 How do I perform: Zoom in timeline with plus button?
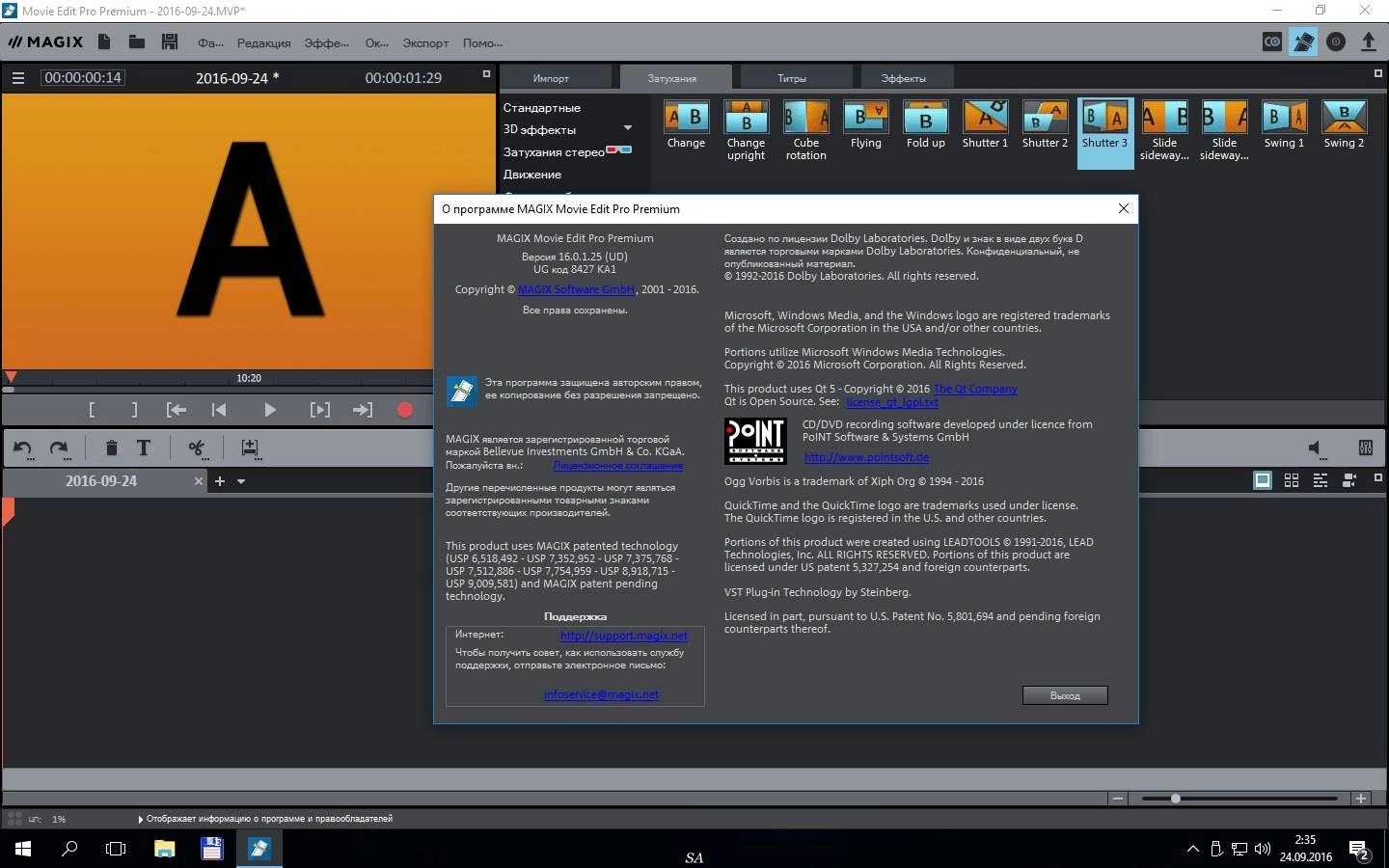[1361, 799]
